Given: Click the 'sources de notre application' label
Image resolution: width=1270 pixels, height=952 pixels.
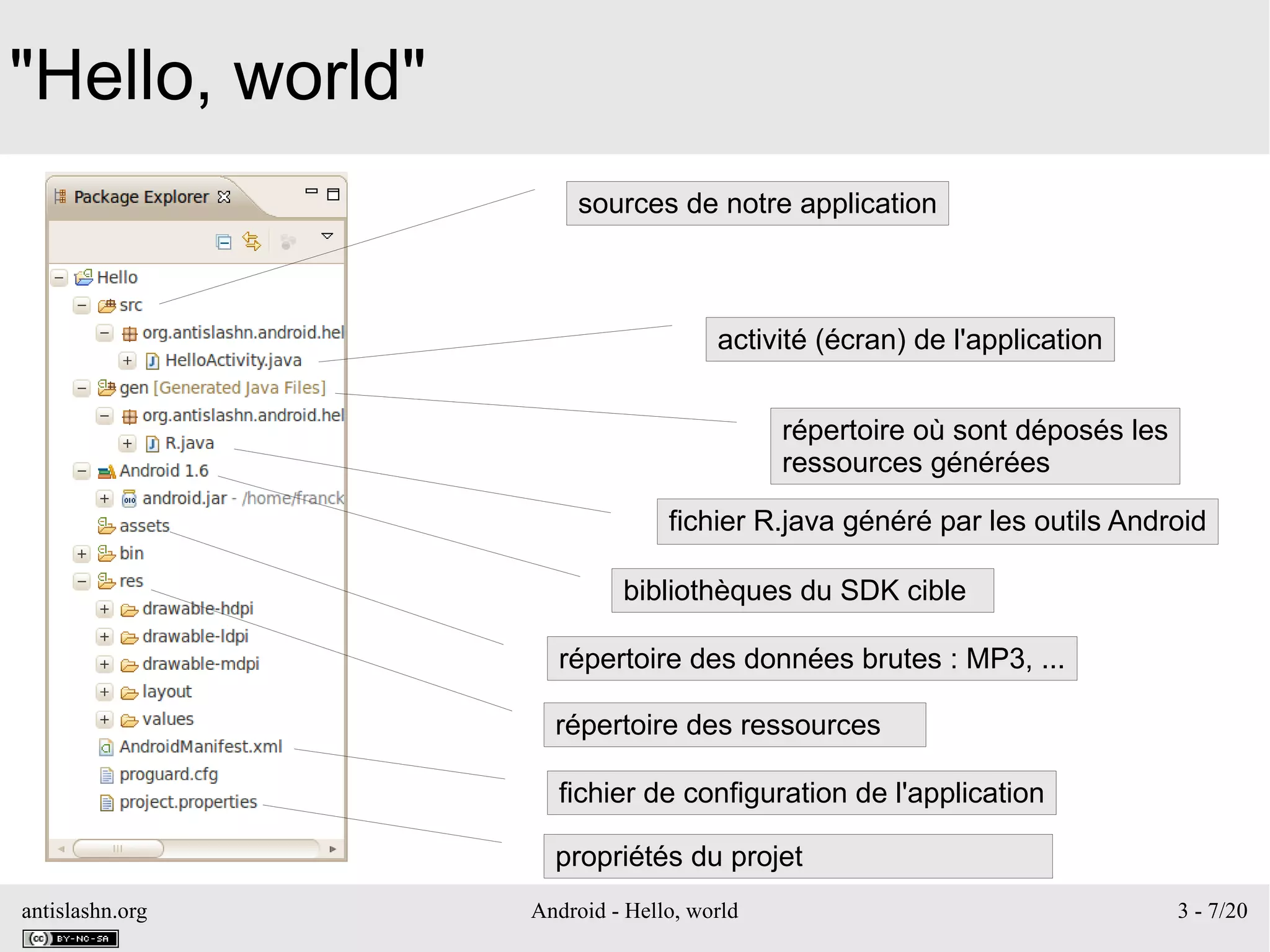Looking at the screenshot, I should point(757,203).
